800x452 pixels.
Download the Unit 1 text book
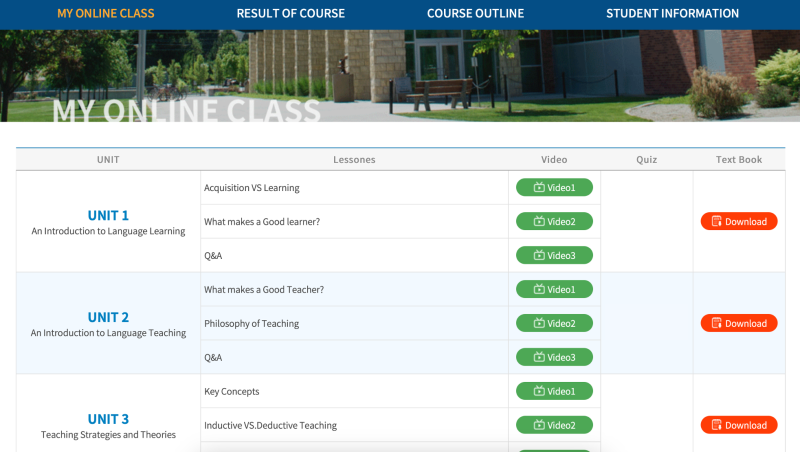[739, 221]
